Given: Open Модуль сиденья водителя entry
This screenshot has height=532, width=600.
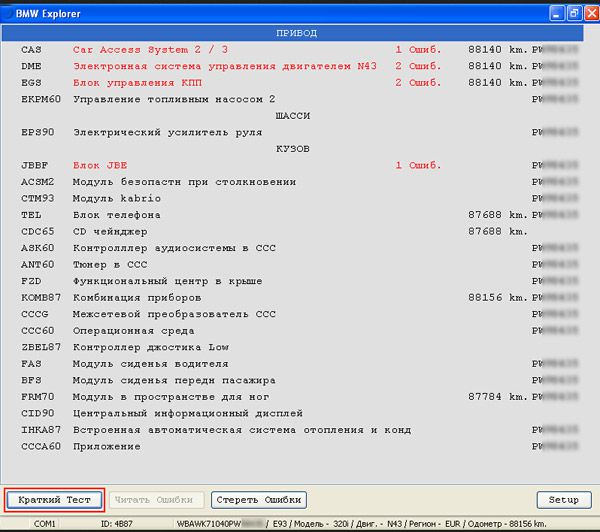Looking at the screenshot, I should click(151, 364).
